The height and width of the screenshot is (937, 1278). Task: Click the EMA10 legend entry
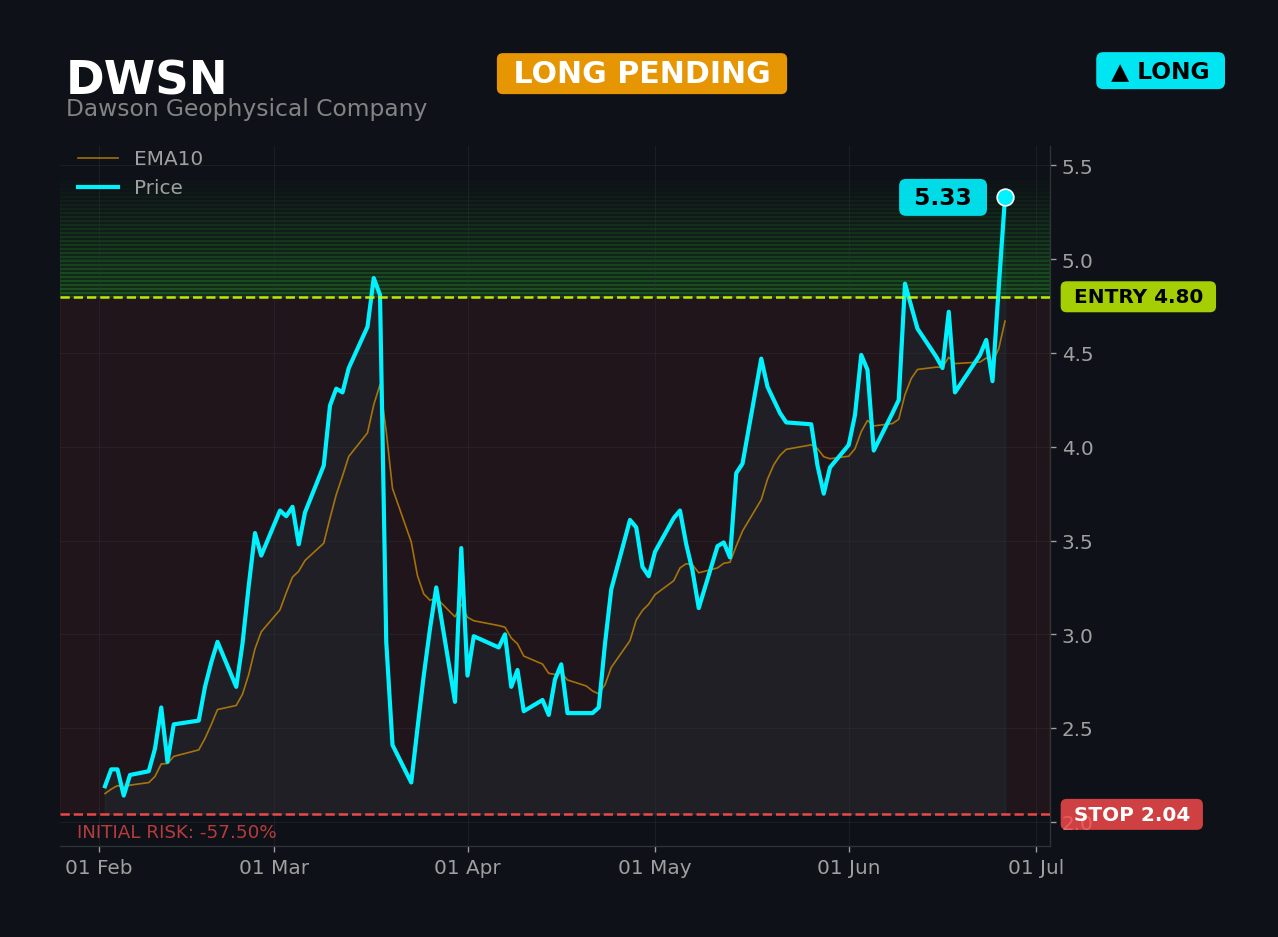140,159
